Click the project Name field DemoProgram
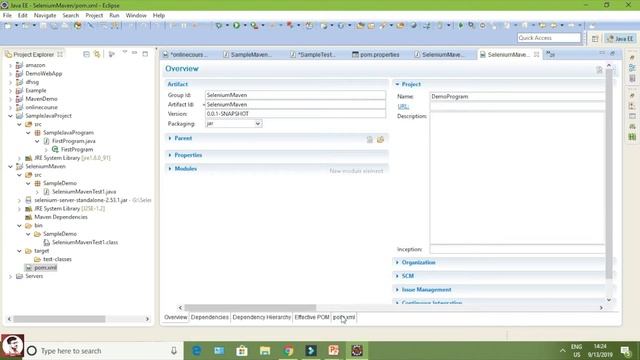Screen dimensions: 640x360 [517, 96]
